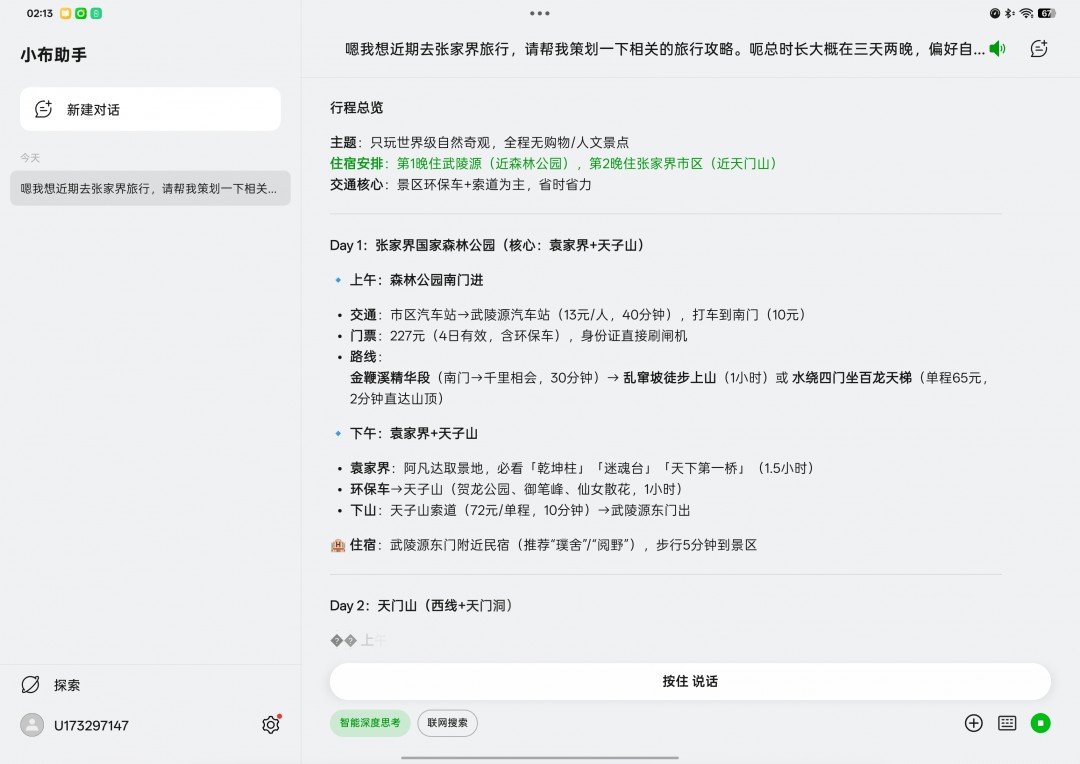
Task: Click the 交通 bullet about 武陵源汽车站
Action: (577, 315)
